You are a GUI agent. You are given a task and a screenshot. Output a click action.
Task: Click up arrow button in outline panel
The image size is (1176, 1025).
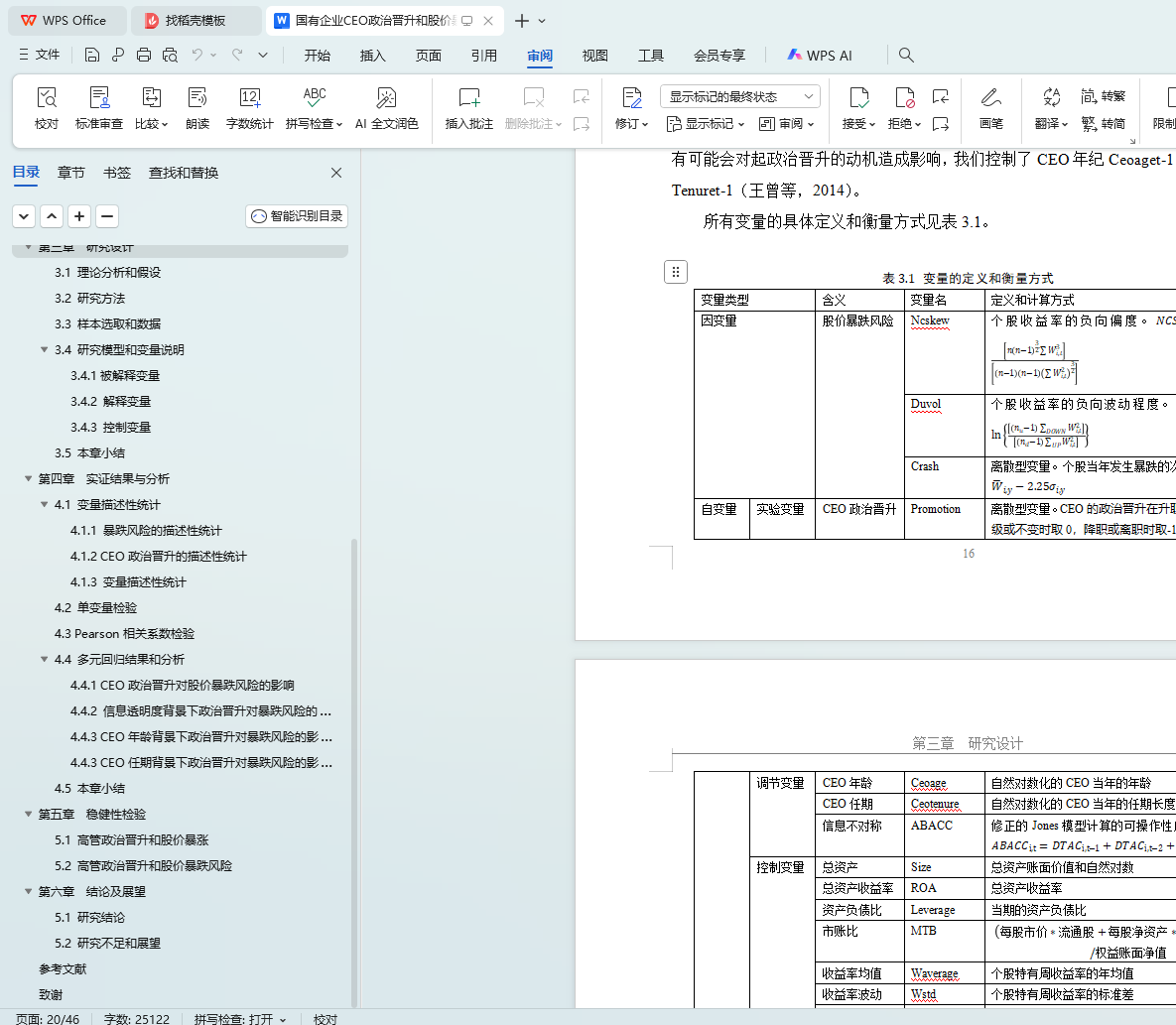(52, 216)
